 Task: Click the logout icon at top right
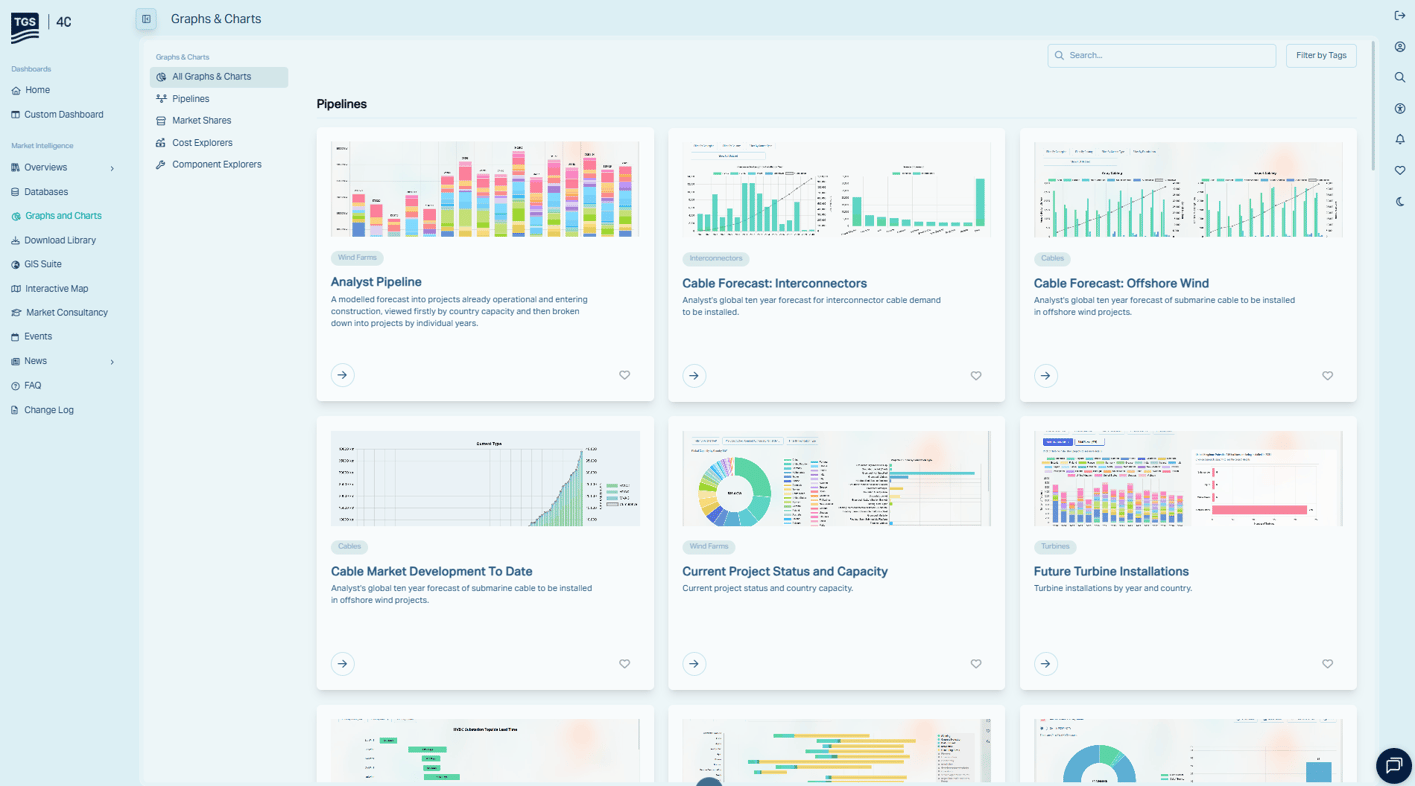point(1400,16)
